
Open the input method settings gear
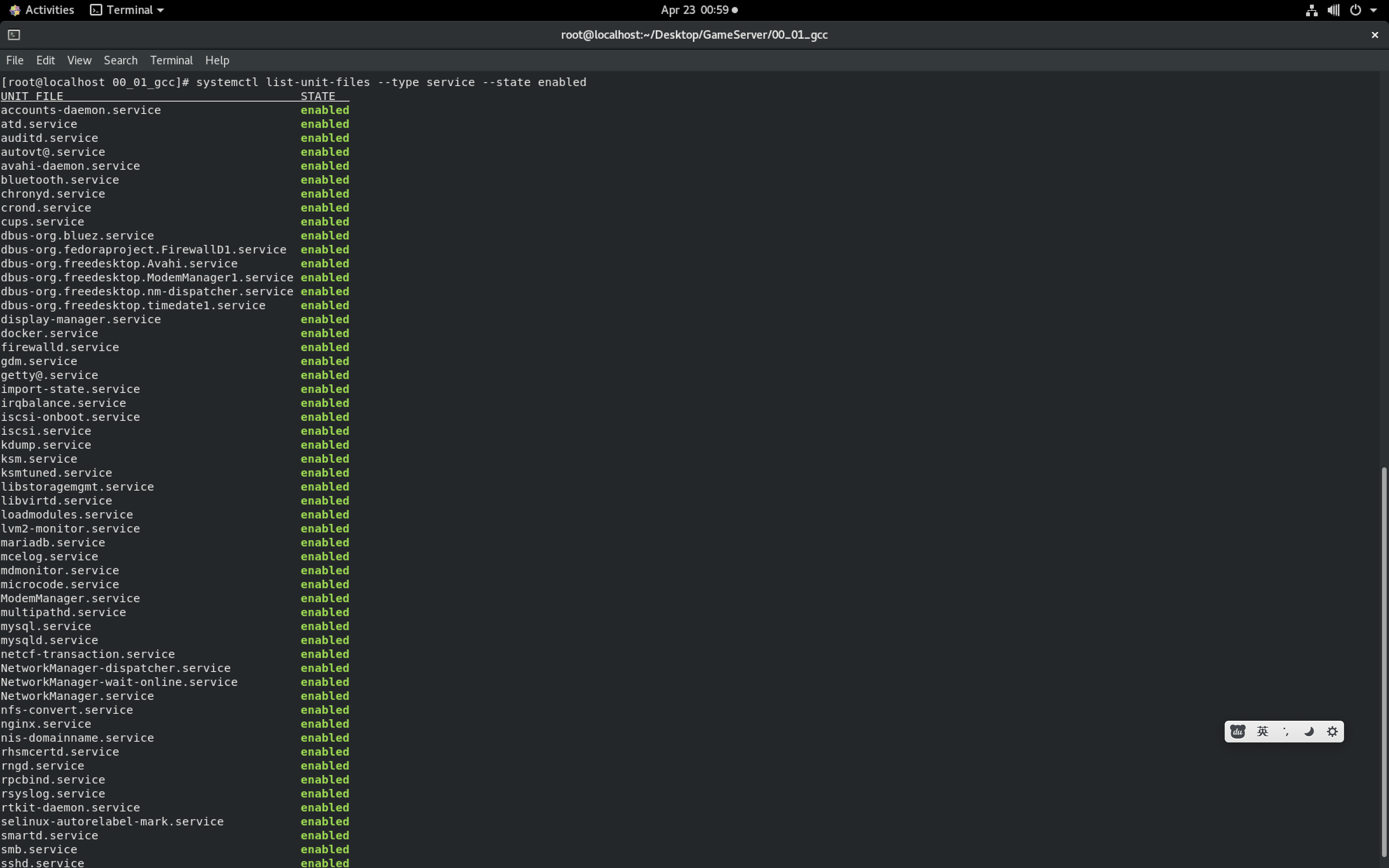click(x=1333, y=731)
